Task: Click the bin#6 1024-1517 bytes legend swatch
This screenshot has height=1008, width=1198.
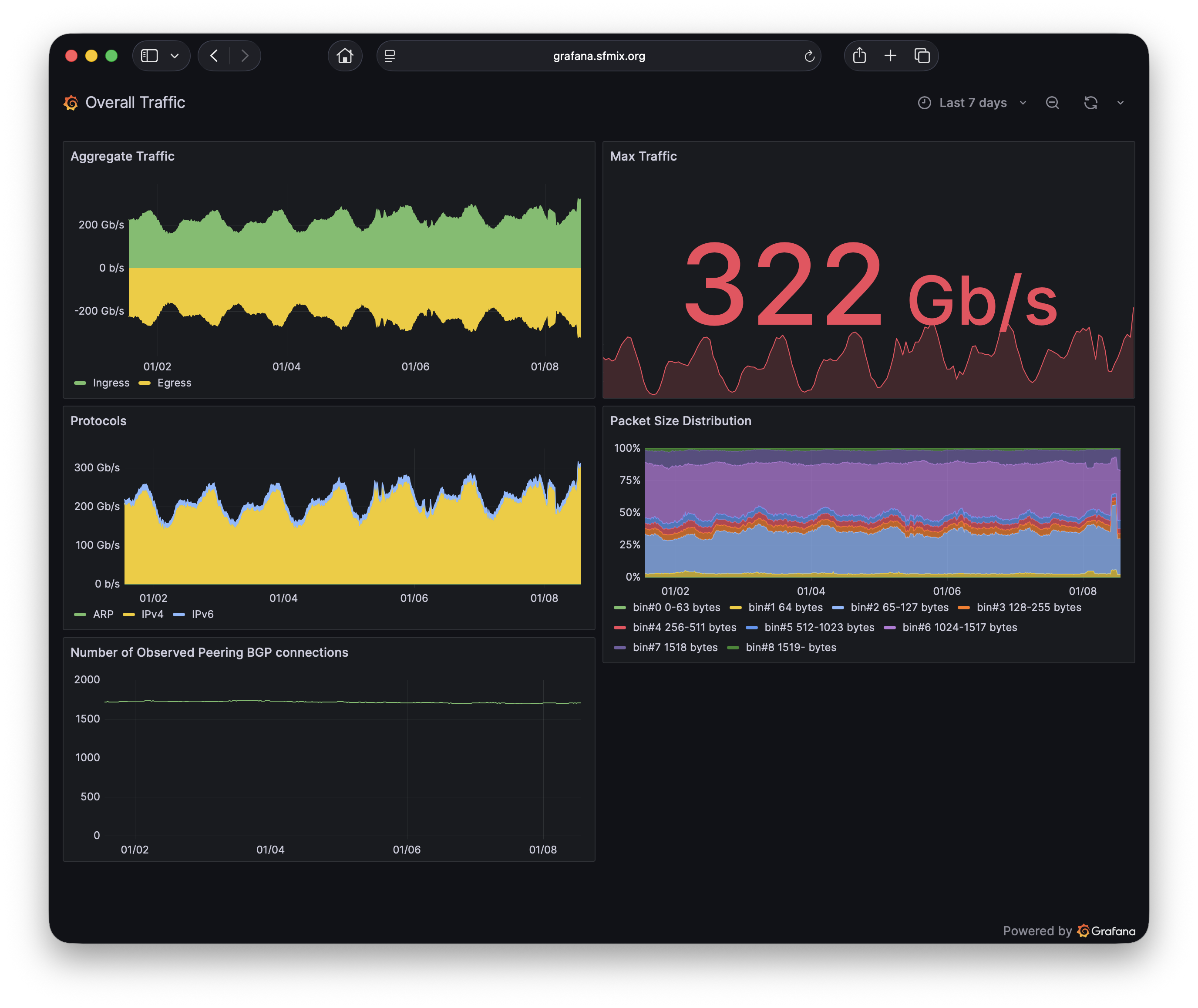Action: pyautogui.click(x=889, y=628)
